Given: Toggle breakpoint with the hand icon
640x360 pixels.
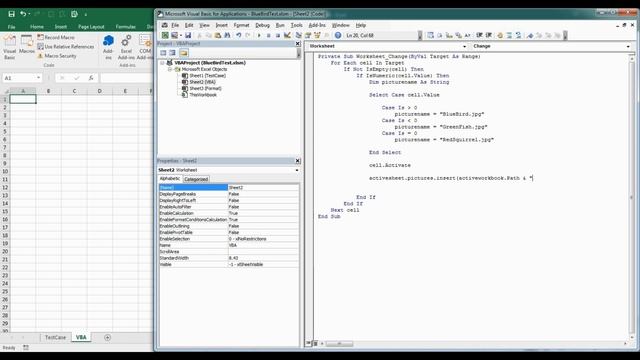Looking at the screenshot, I should tap(500, 36).
